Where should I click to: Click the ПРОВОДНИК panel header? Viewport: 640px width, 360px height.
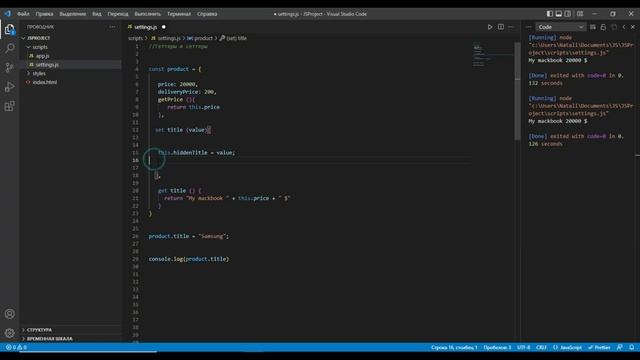40,27
